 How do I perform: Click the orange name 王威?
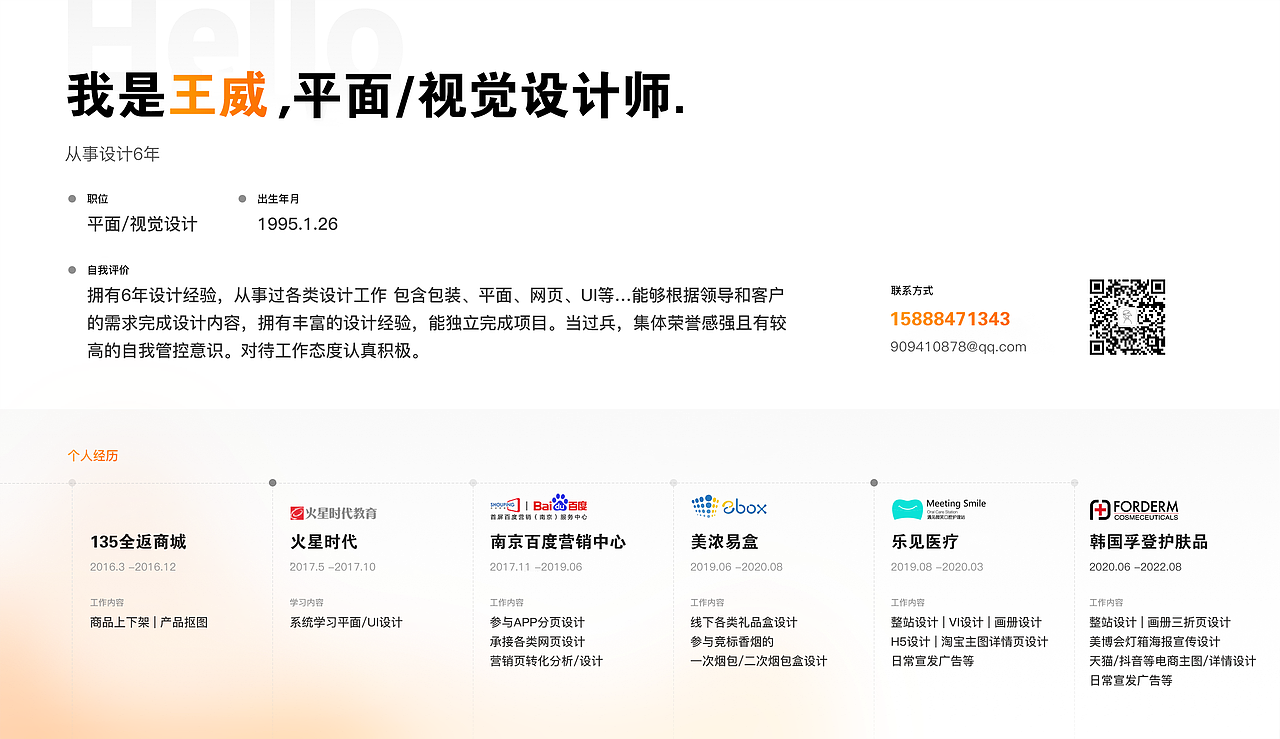219,97
